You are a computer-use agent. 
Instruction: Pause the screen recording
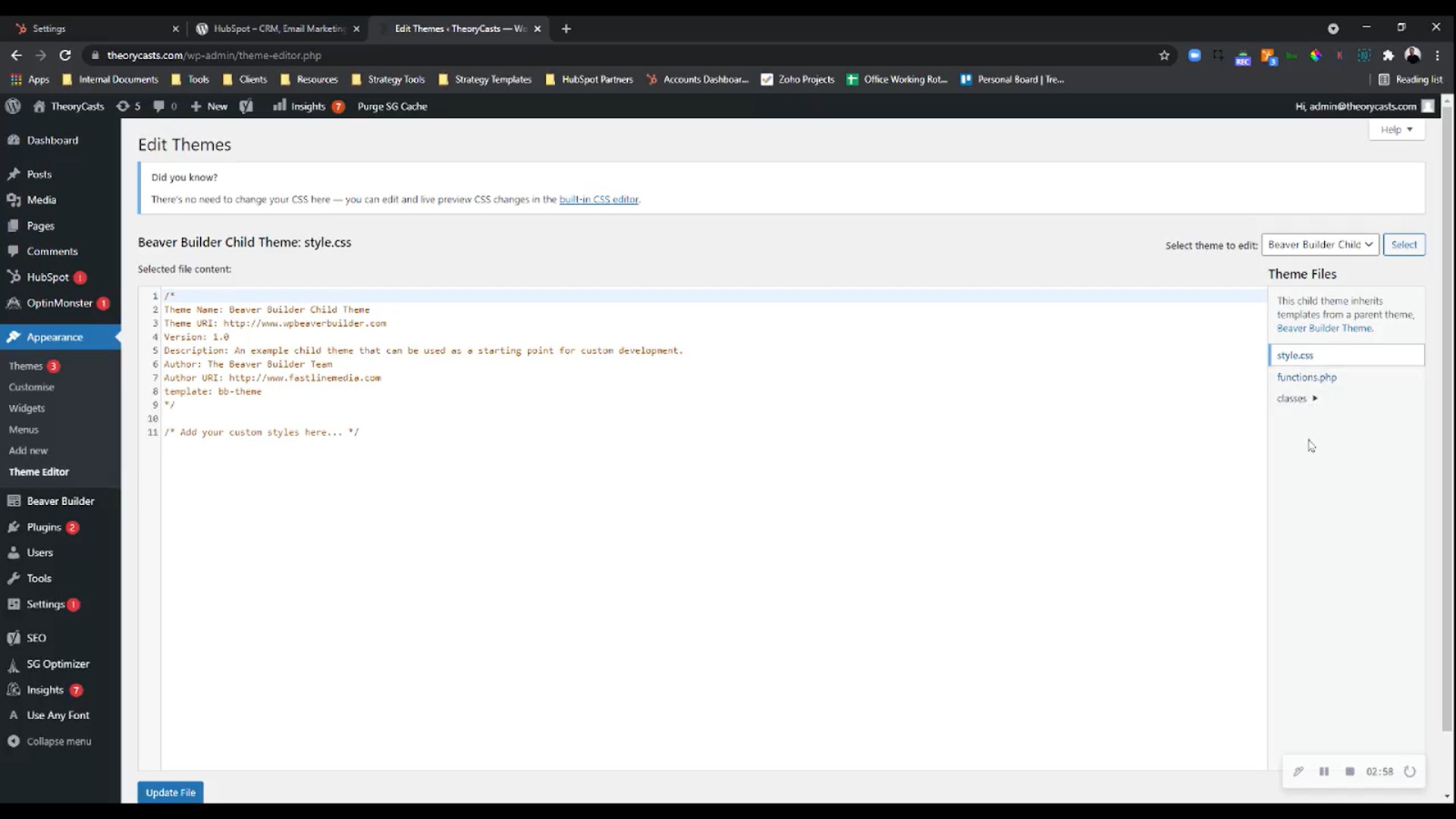click(1323, 771)
